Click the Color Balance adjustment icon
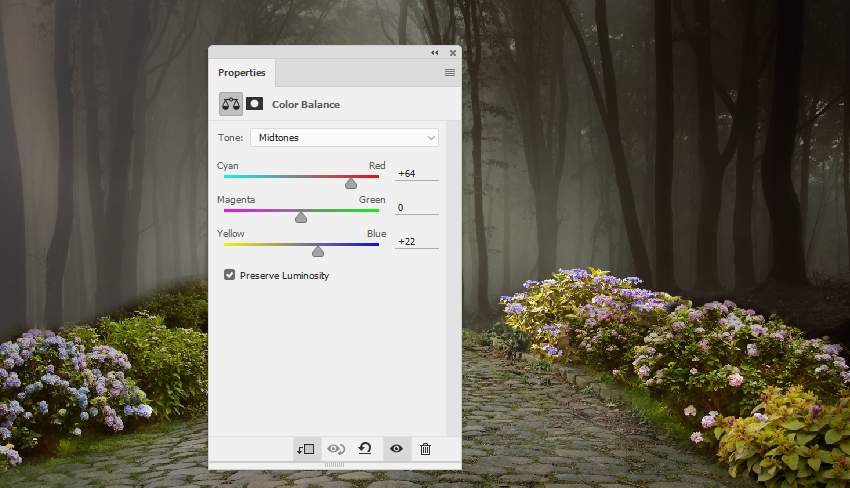The width and height of the screenshot is (850, 488). pos(231,104)
